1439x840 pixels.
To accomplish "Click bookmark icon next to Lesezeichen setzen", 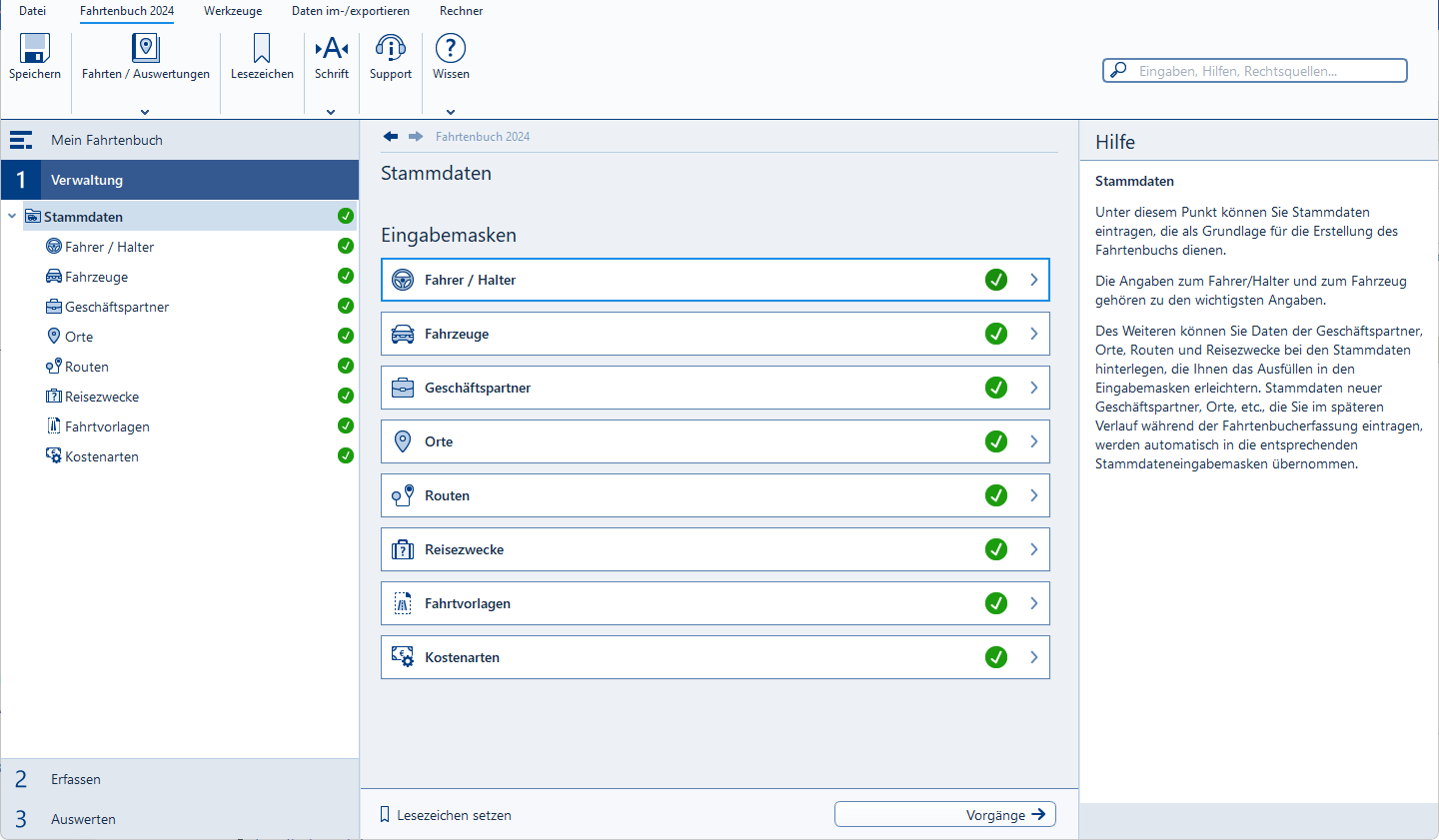I will coord(385,815).
